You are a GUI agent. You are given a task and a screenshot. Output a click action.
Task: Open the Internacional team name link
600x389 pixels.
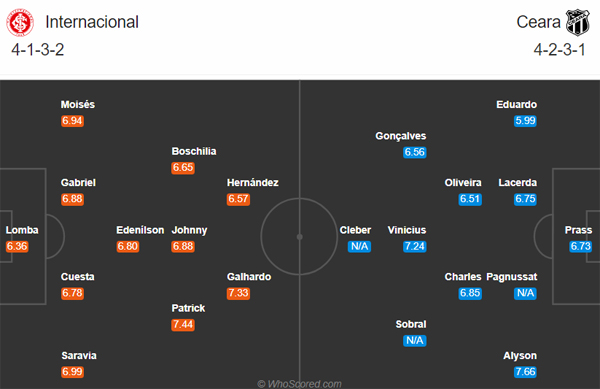coord(92,22)
